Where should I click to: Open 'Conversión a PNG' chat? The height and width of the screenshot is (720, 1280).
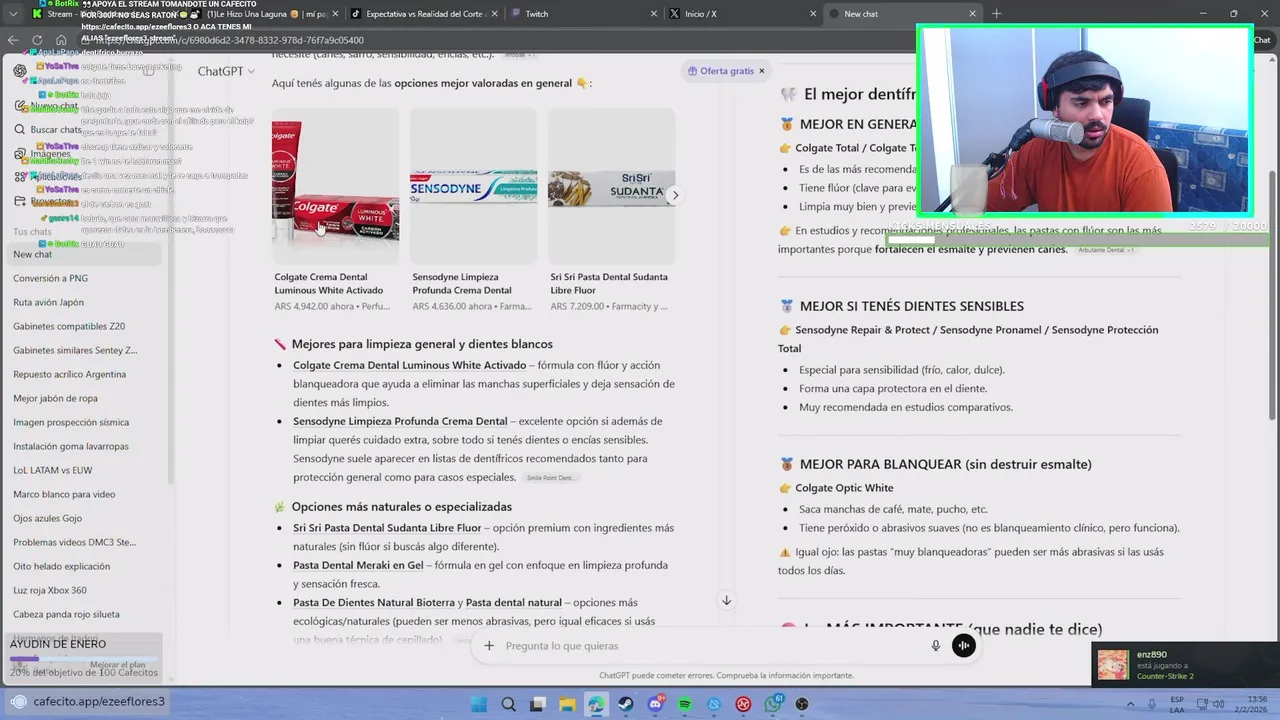pos(50,278)
